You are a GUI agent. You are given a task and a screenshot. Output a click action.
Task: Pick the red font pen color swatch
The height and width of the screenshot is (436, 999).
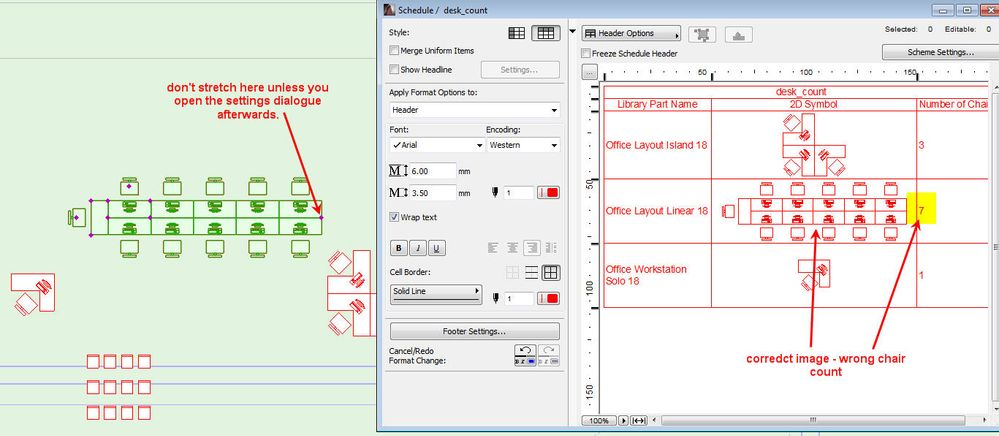tap(549, 192)
